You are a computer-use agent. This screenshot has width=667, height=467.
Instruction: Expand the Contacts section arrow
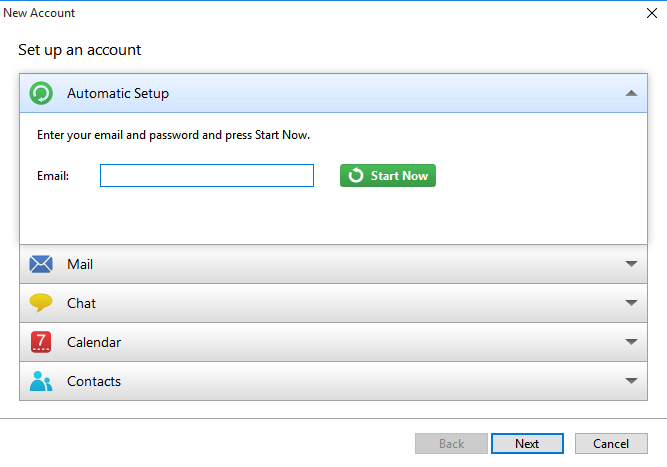(x=631, y=381)
